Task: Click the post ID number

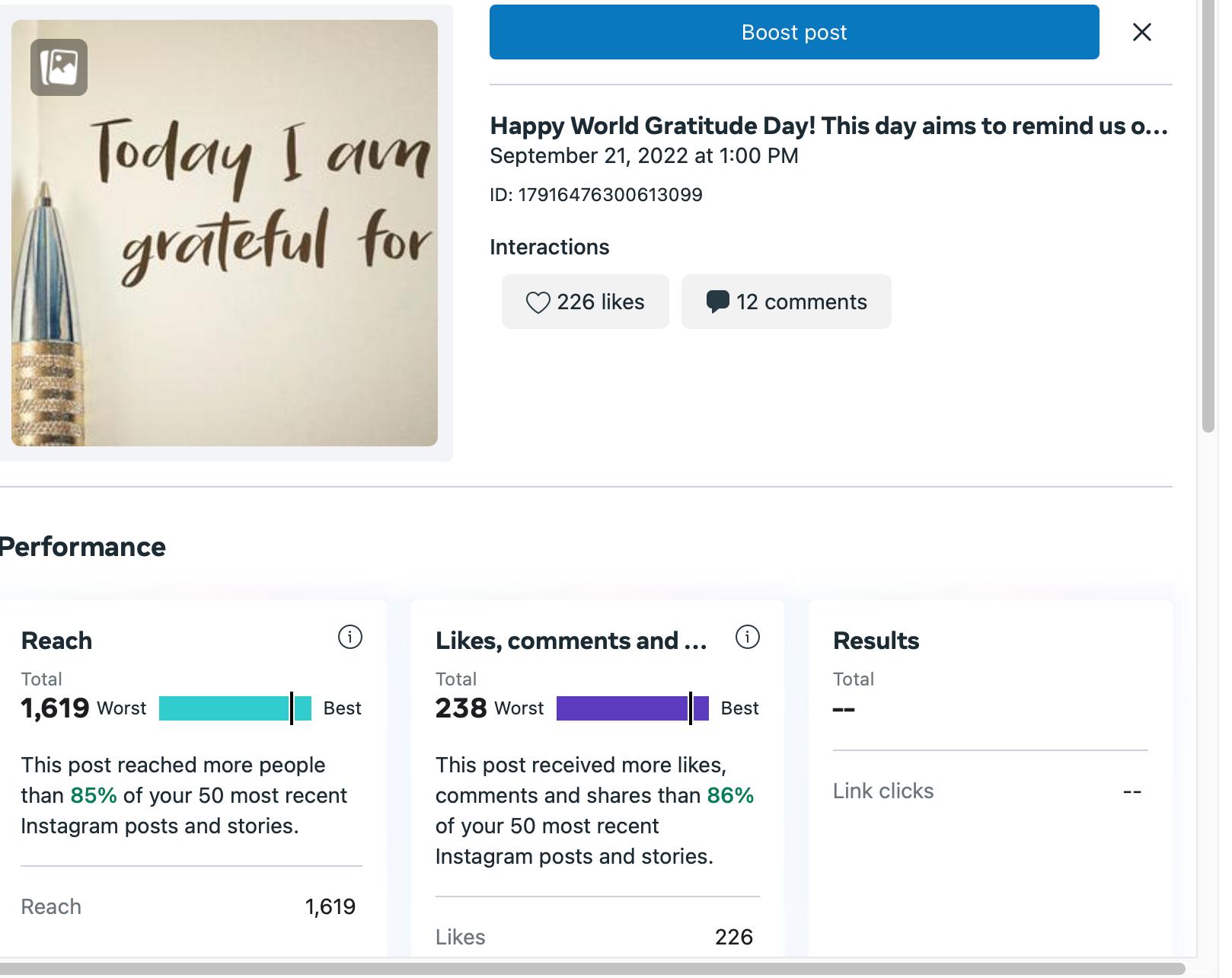Action: click(x=610, y=195)
